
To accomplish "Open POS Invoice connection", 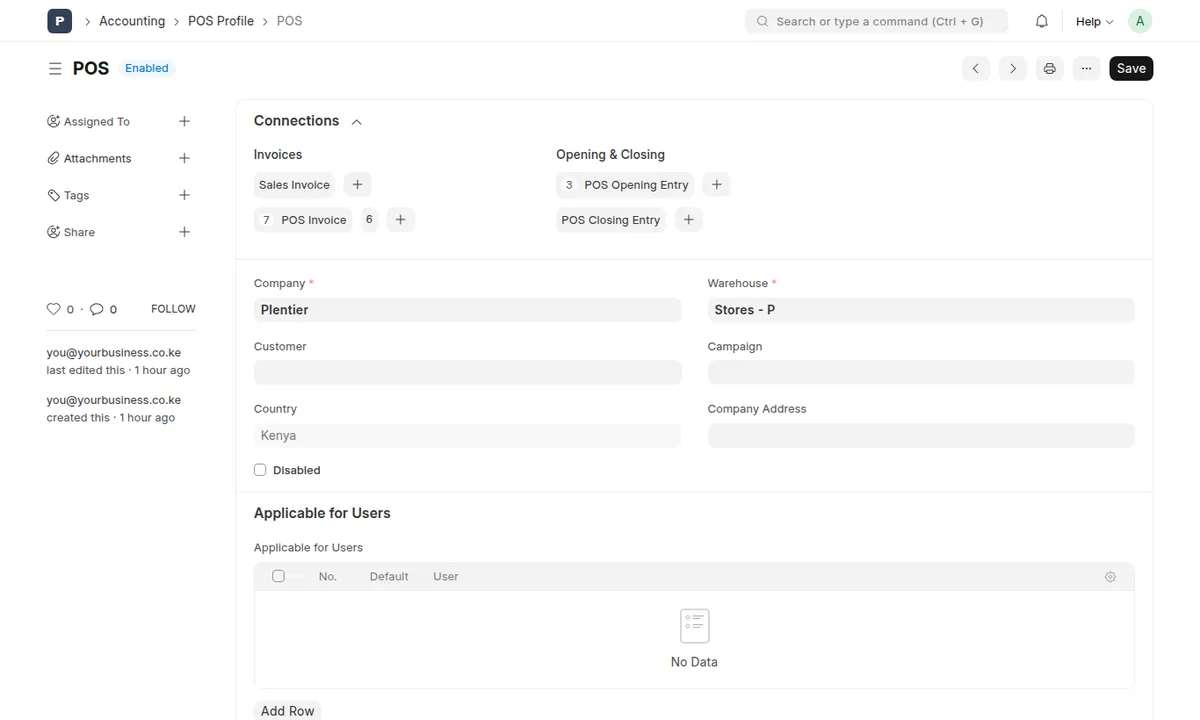I will [x=303, y=220].
